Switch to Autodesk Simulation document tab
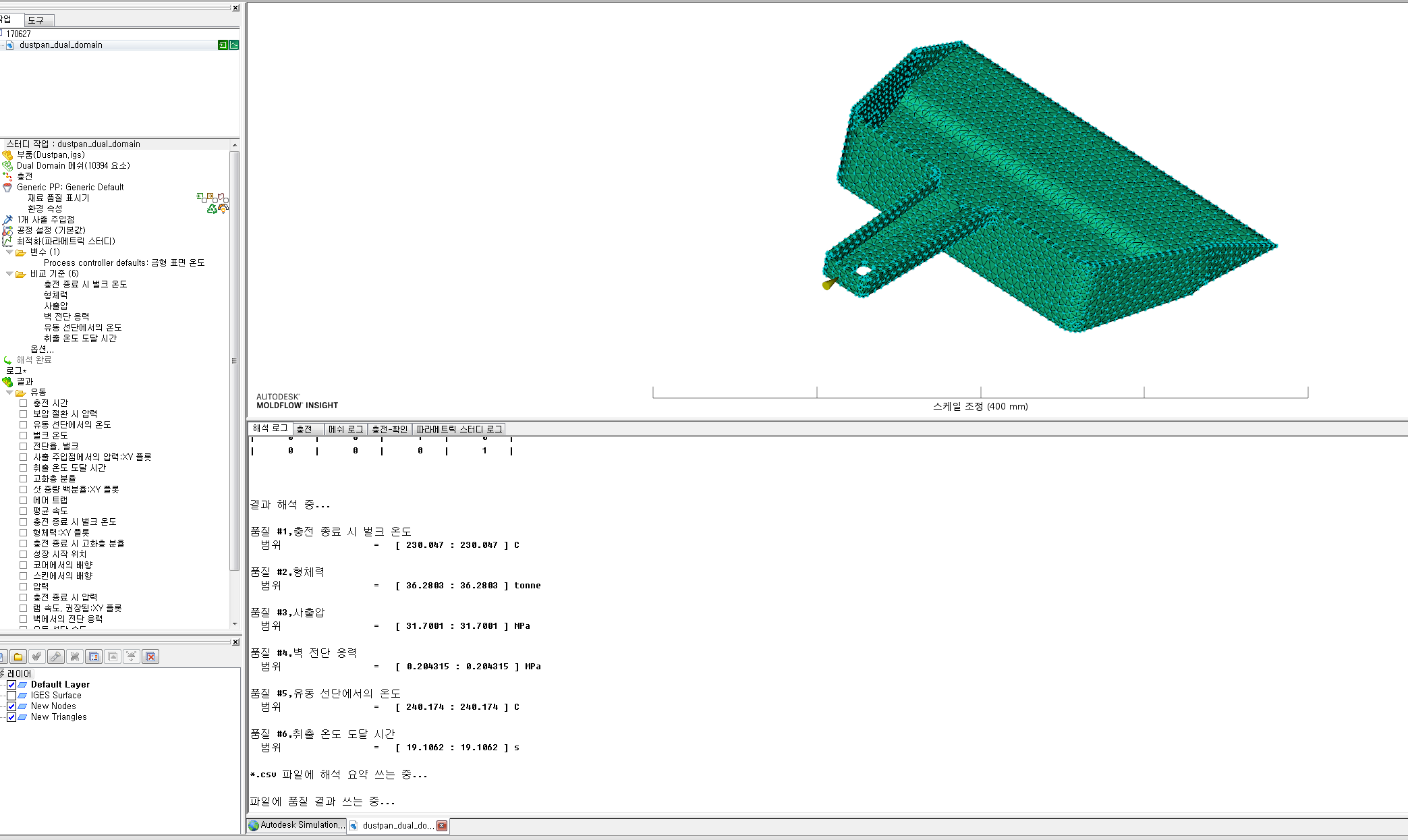This screenshot has width=1408, height=840. pos(297,825)
